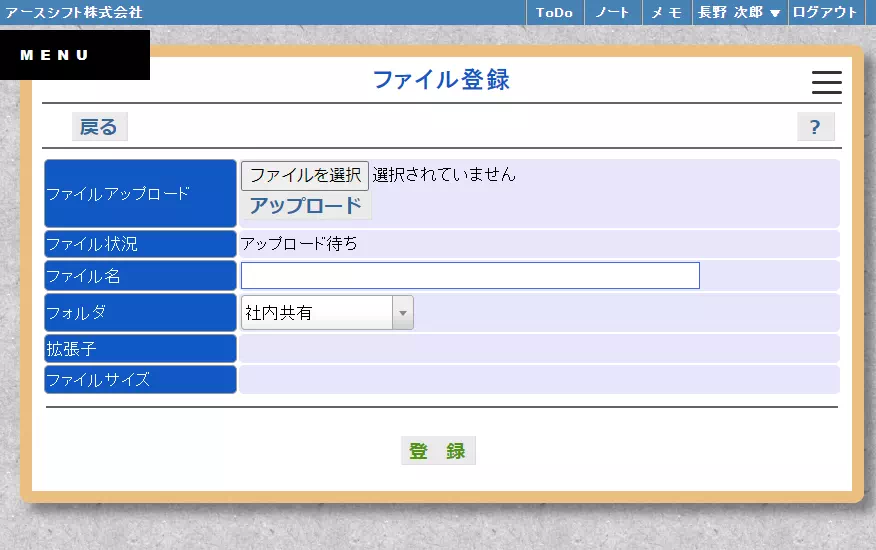Screen dimensions: 876x550
Task: Open the black MENU panel
Action: coord(75,55)
